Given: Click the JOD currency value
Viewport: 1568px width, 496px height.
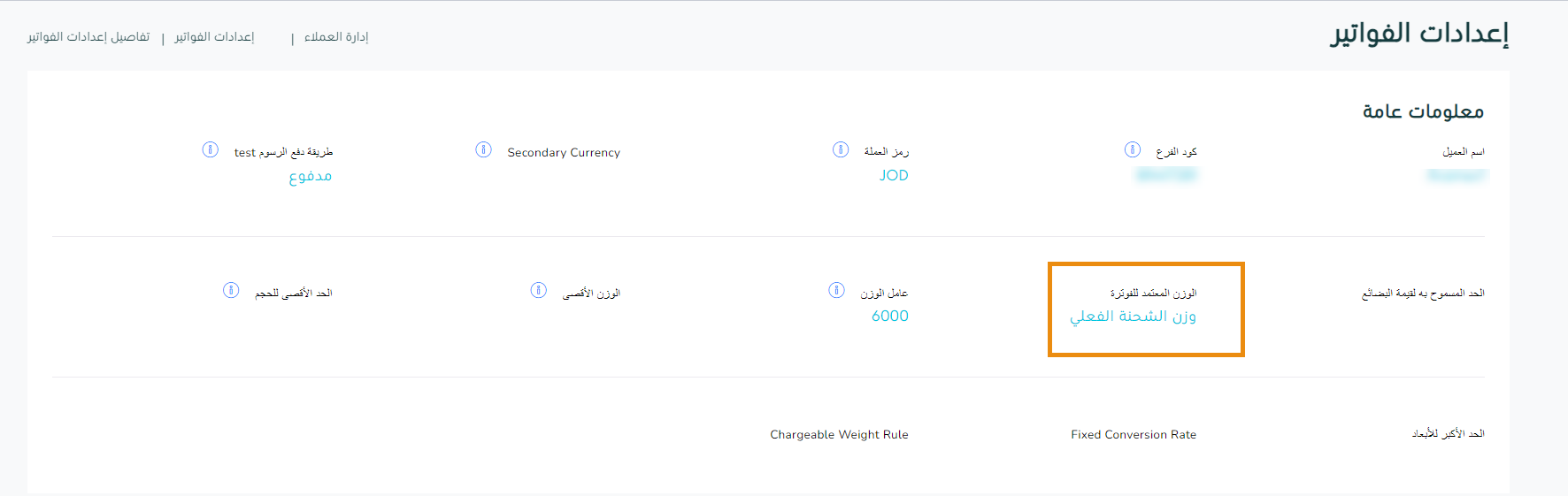Looking at the screenshot, I should (x=894, y=175).
